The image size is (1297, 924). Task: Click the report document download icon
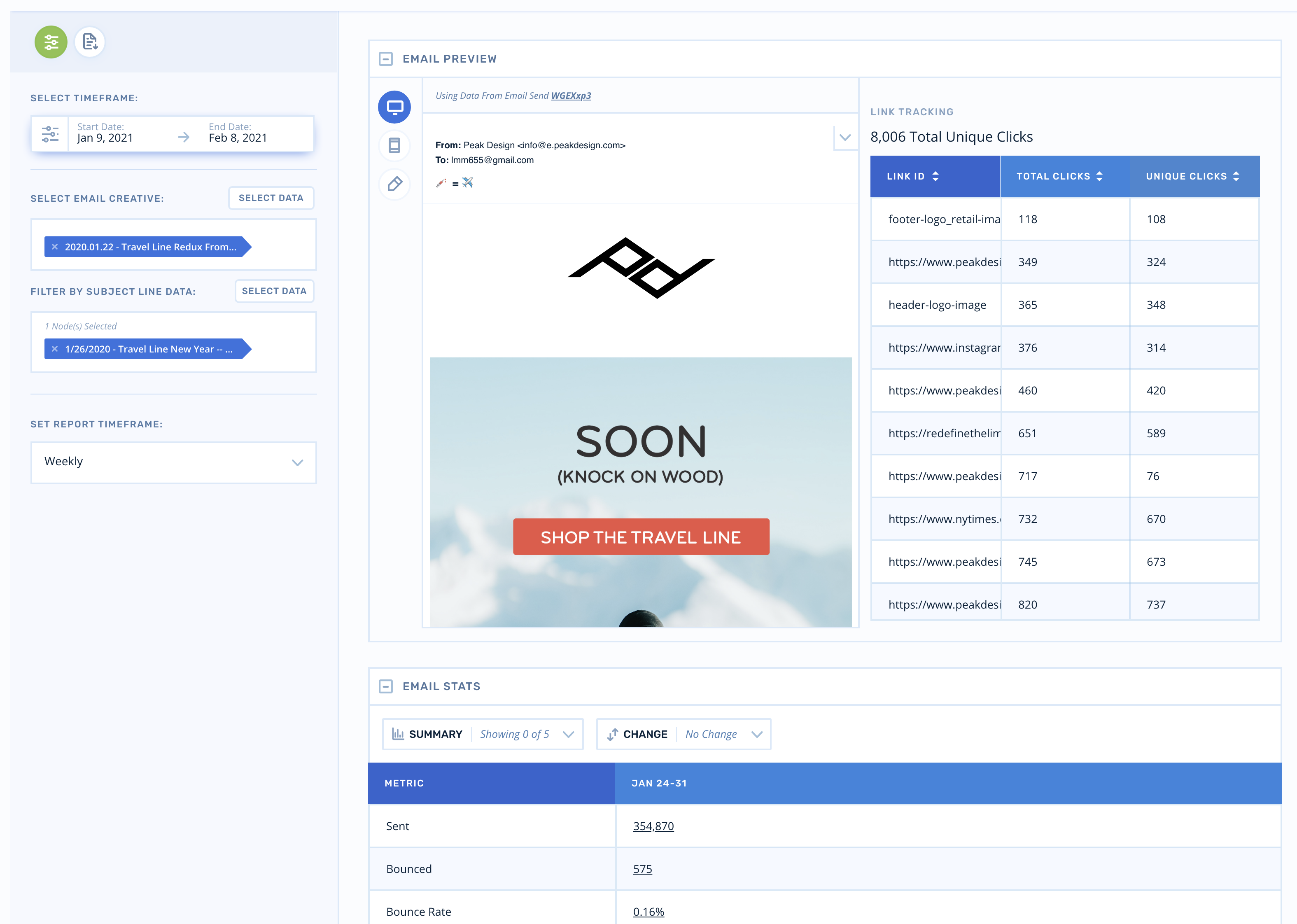tap(90, 42)
